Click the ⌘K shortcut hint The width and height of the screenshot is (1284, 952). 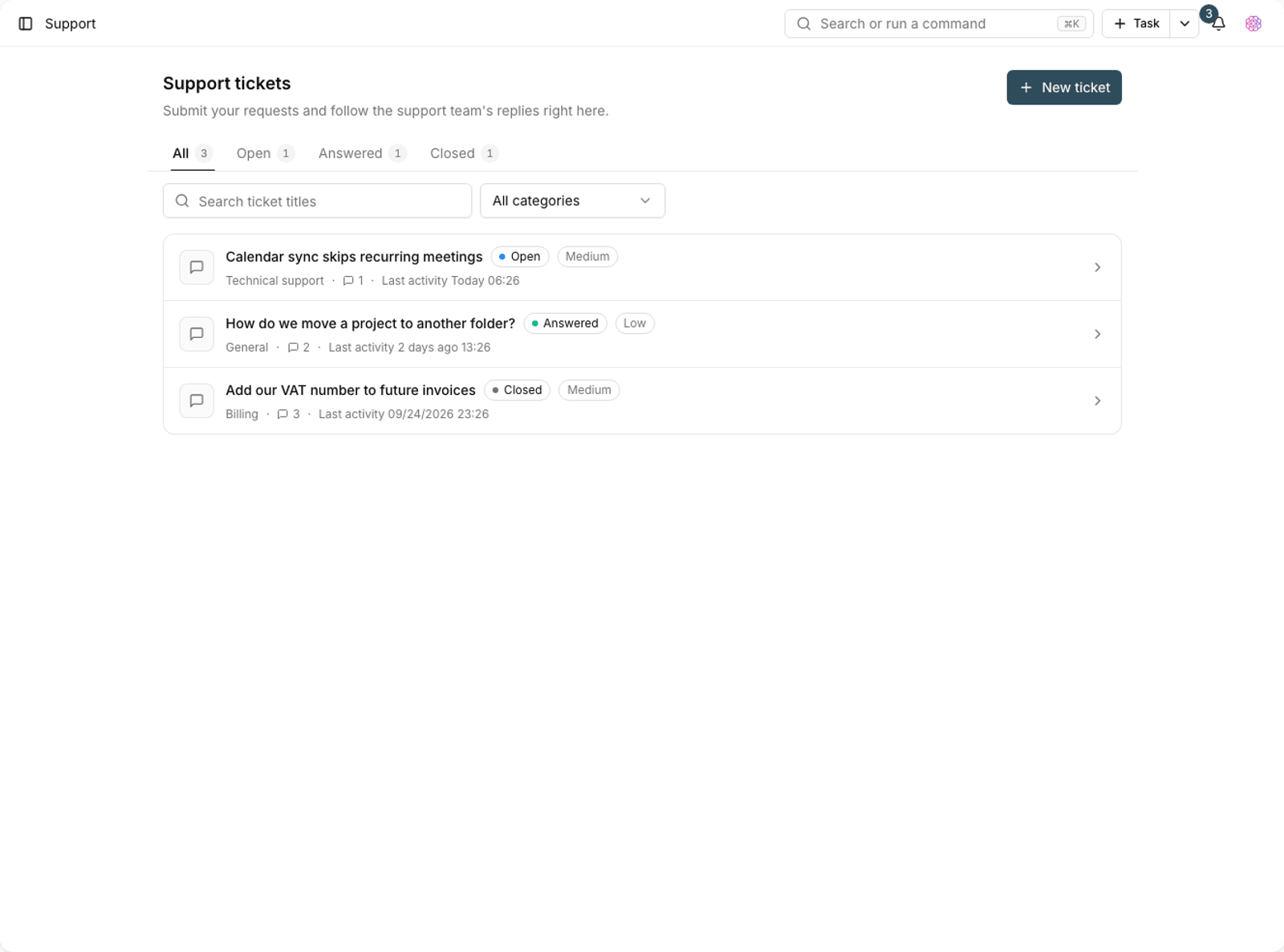1071,24
